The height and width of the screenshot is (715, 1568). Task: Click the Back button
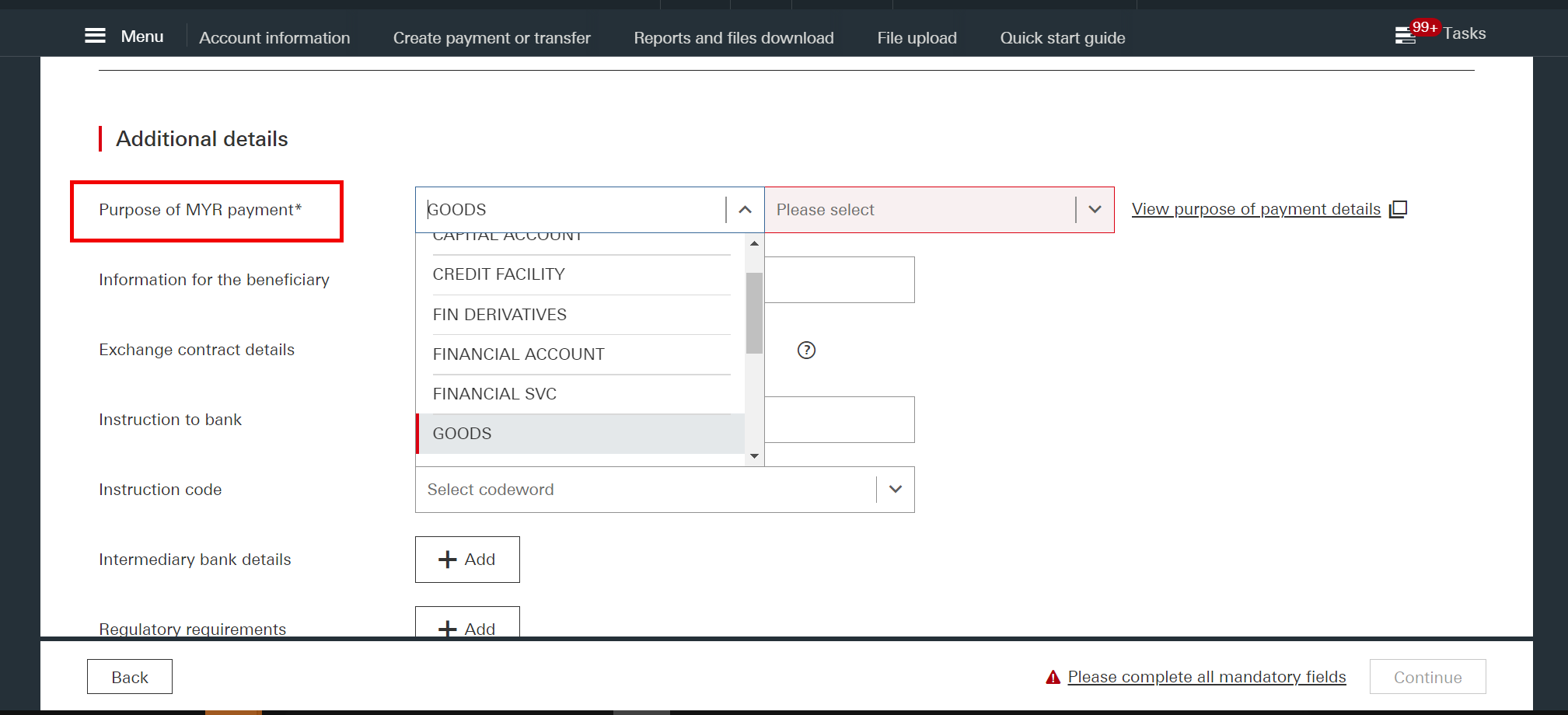[130, 677]
